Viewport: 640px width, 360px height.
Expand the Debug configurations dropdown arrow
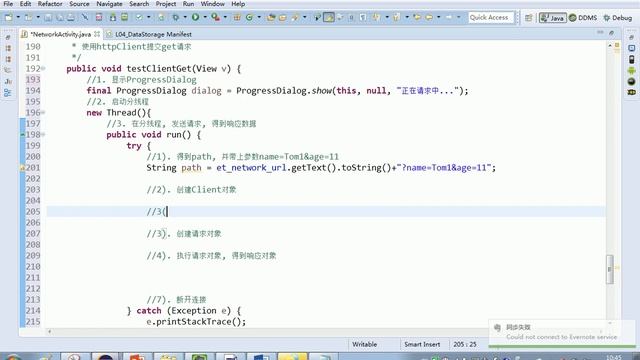click(185, 17)
